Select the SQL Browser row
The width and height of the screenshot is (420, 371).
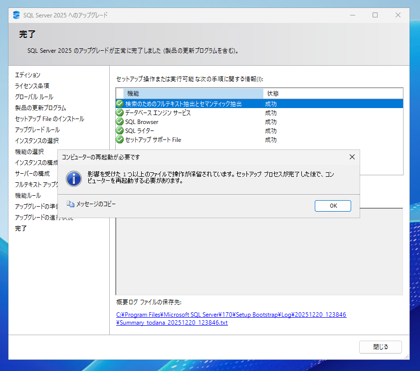(x=259, y=122)
